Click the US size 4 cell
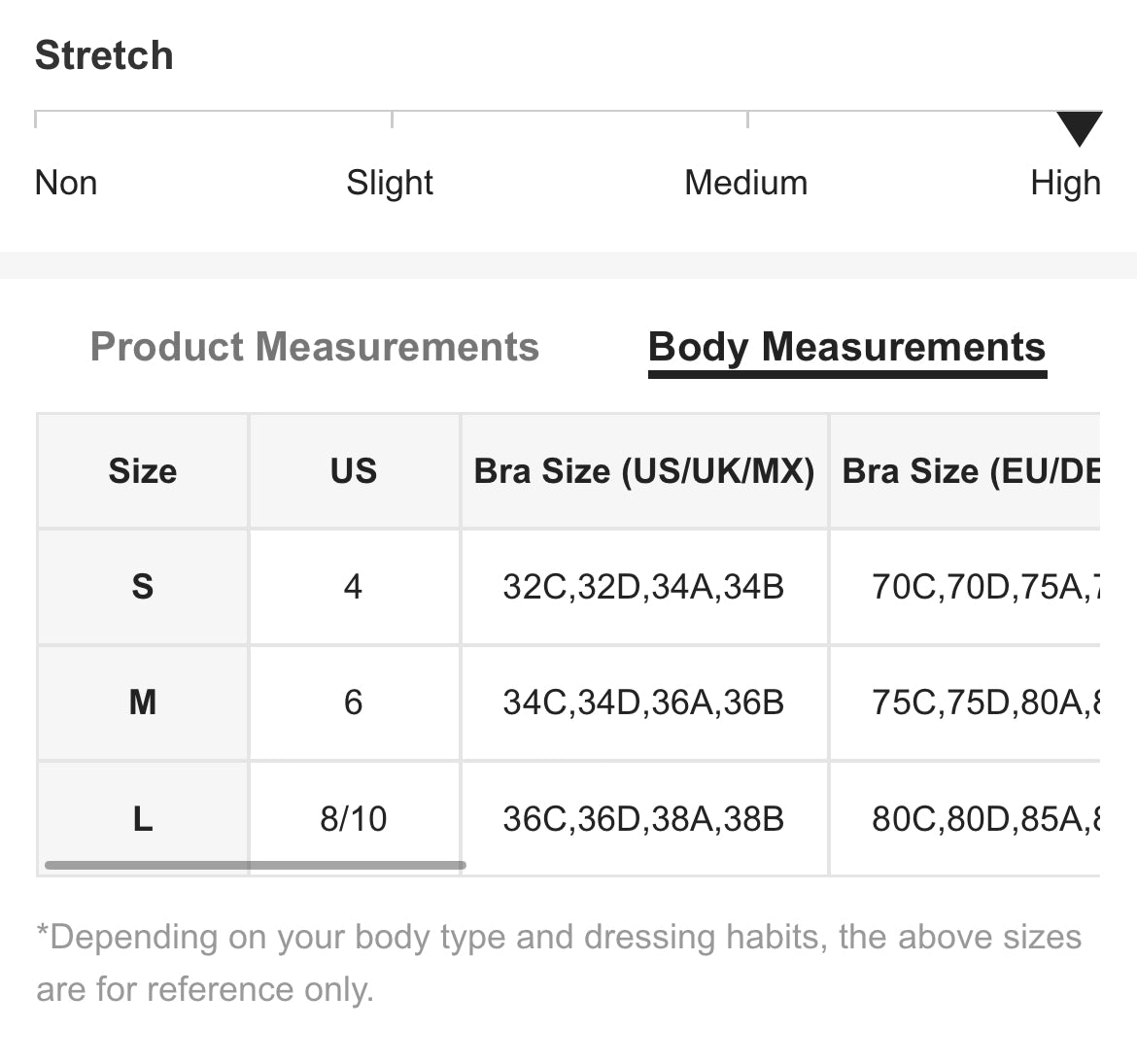 [x=354, y=587]
